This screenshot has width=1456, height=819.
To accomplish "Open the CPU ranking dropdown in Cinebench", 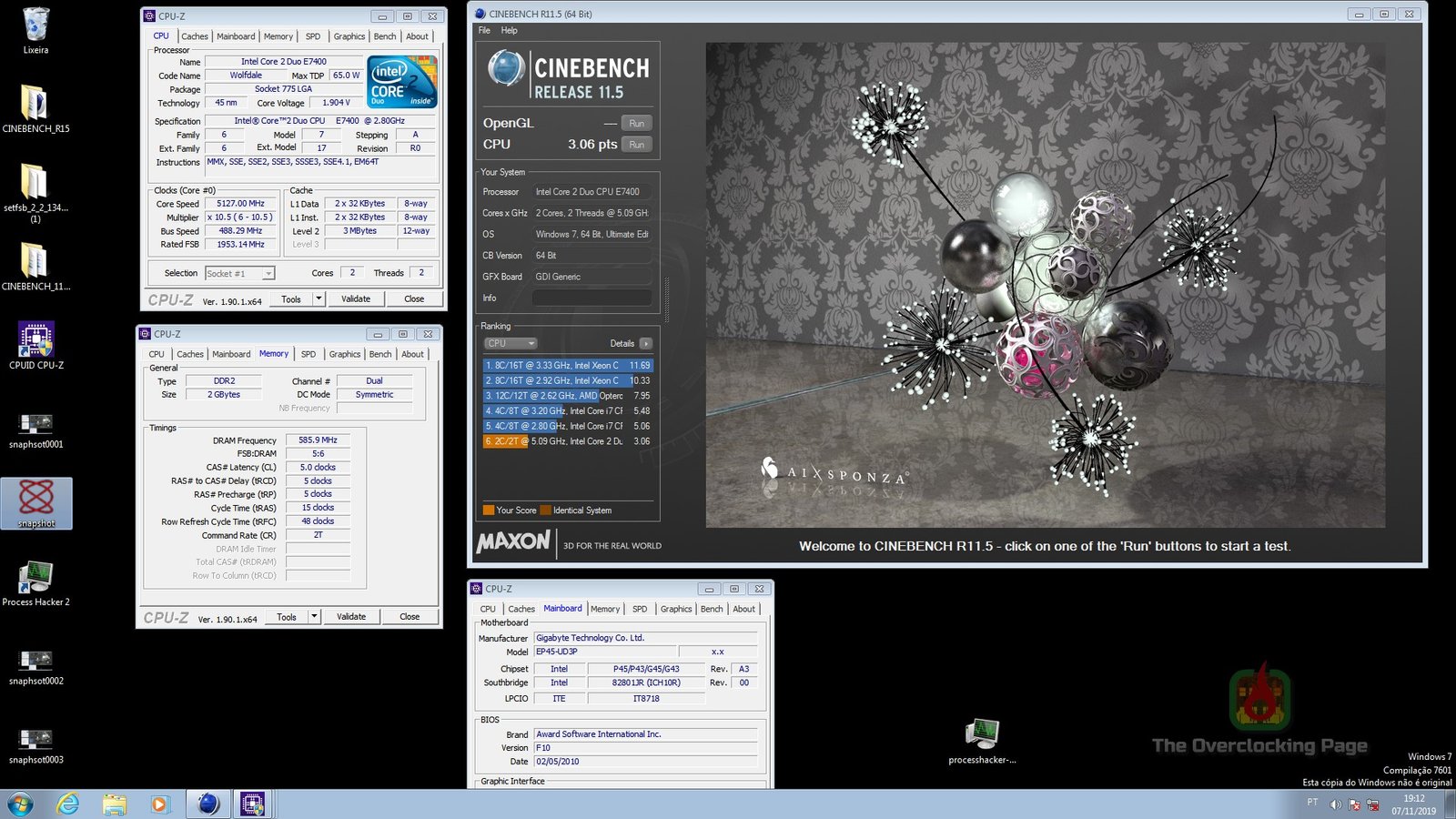I will pos(511,343).
